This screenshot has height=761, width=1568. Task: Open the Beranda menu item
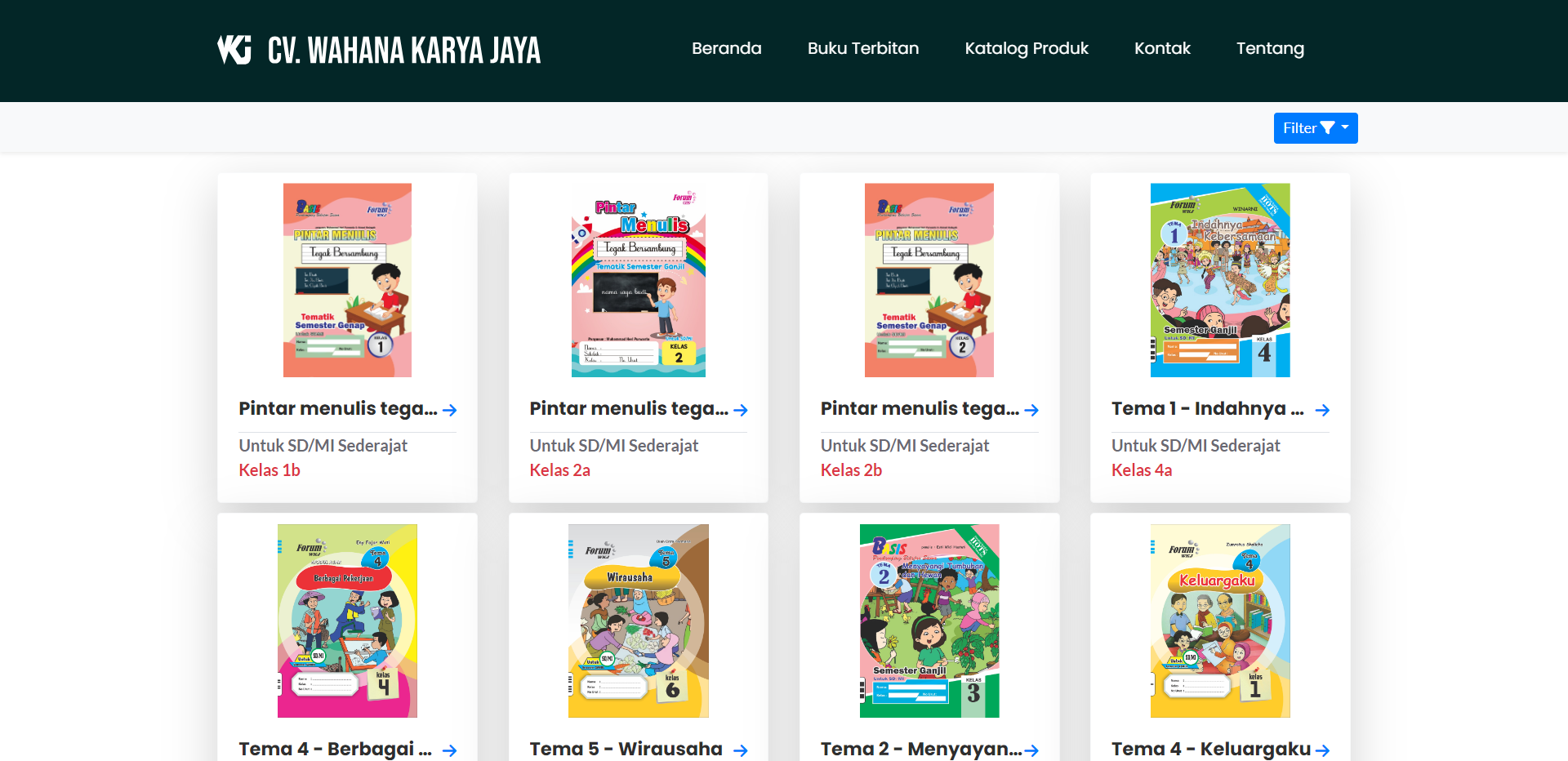[726, 48]
